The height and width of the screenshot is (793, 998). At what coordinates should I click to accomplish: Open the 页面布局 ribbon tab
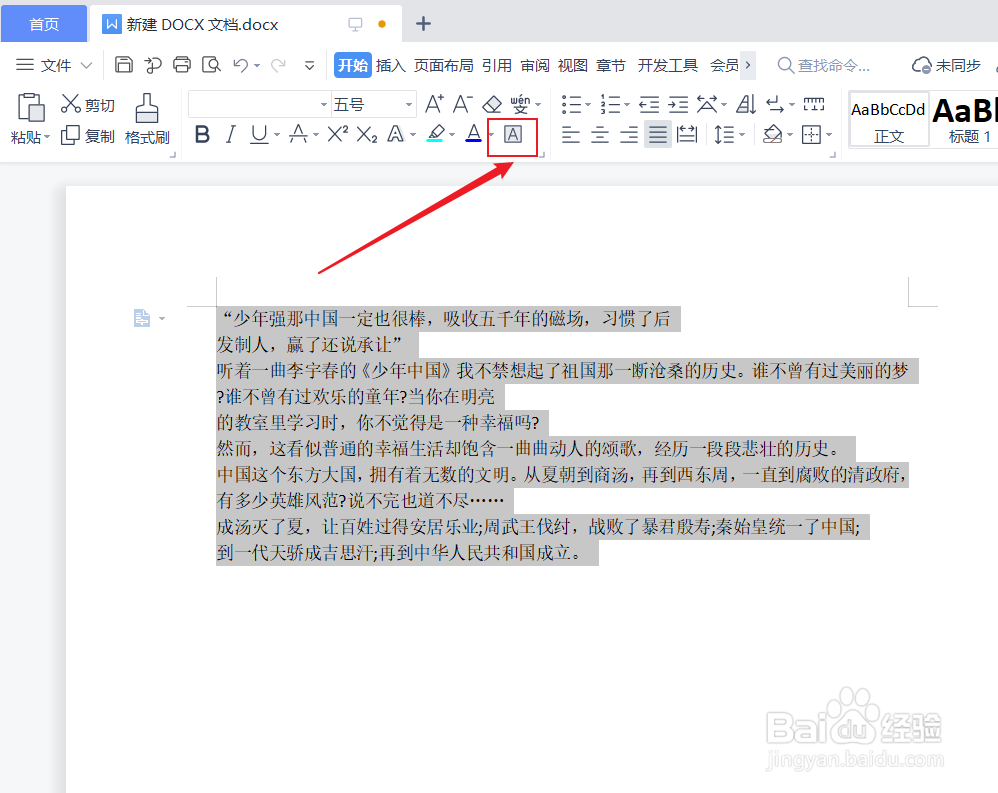[x=442, y=64]
